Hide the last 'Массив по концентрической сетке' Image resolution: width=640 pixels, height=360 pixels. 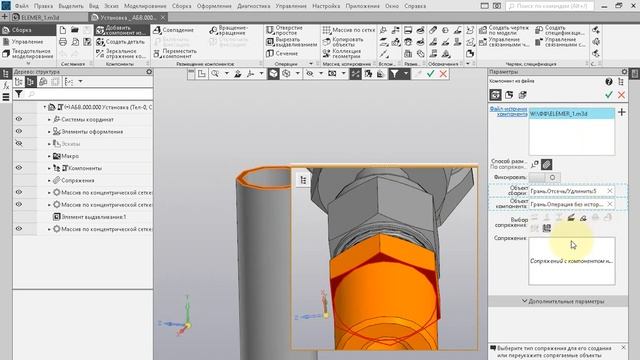click(19, 229)
